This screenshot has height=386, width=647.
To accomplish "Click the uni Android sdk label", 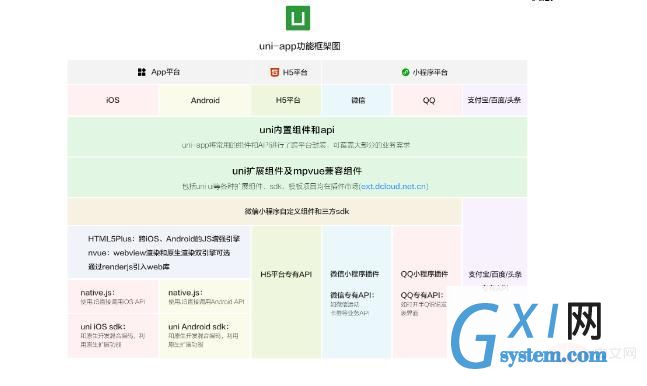I will tap(198, 327).
